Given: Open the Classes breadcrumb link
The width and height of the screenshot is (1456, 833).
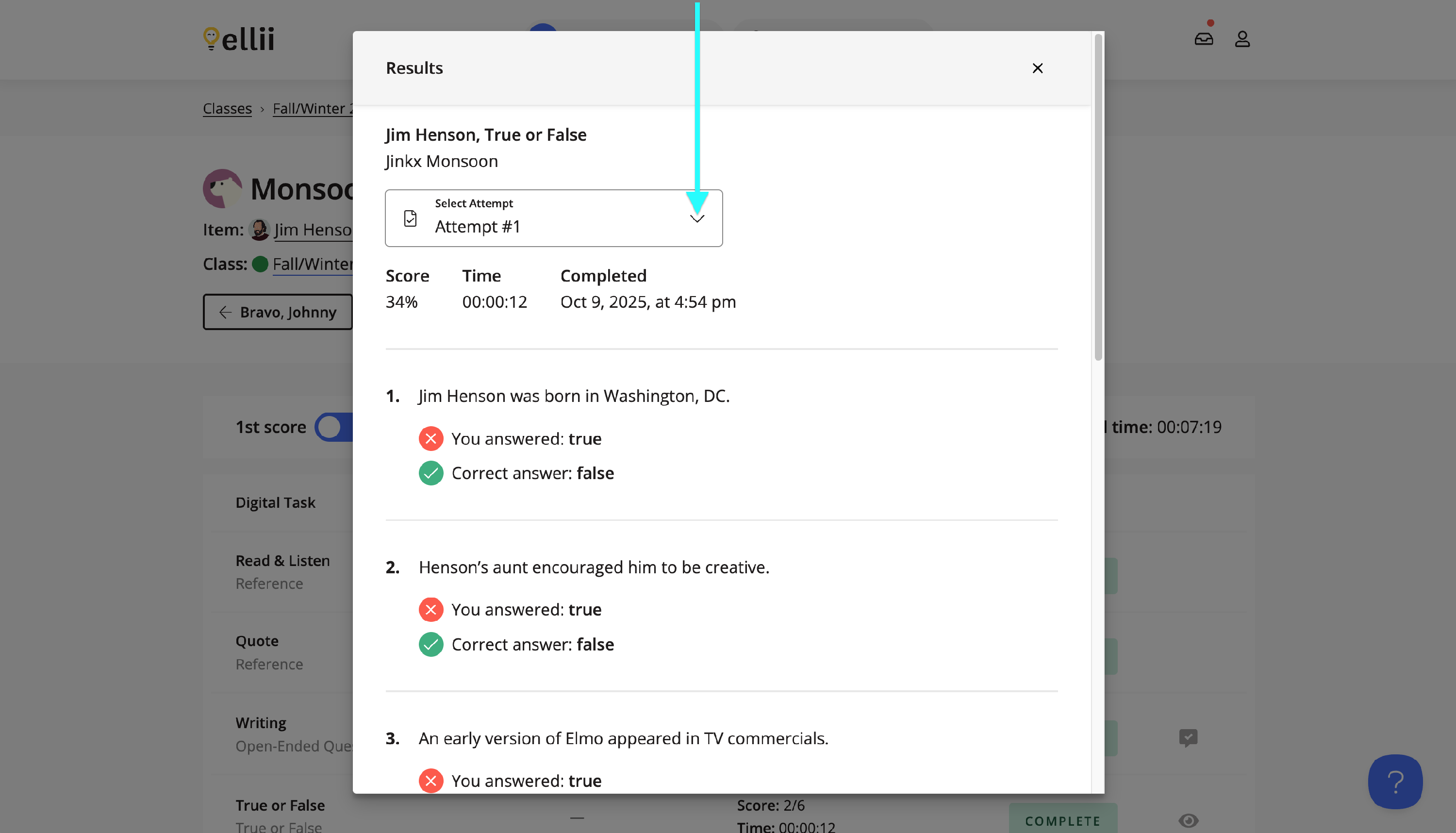Looking at the screenshot, I should click(227, 108).
